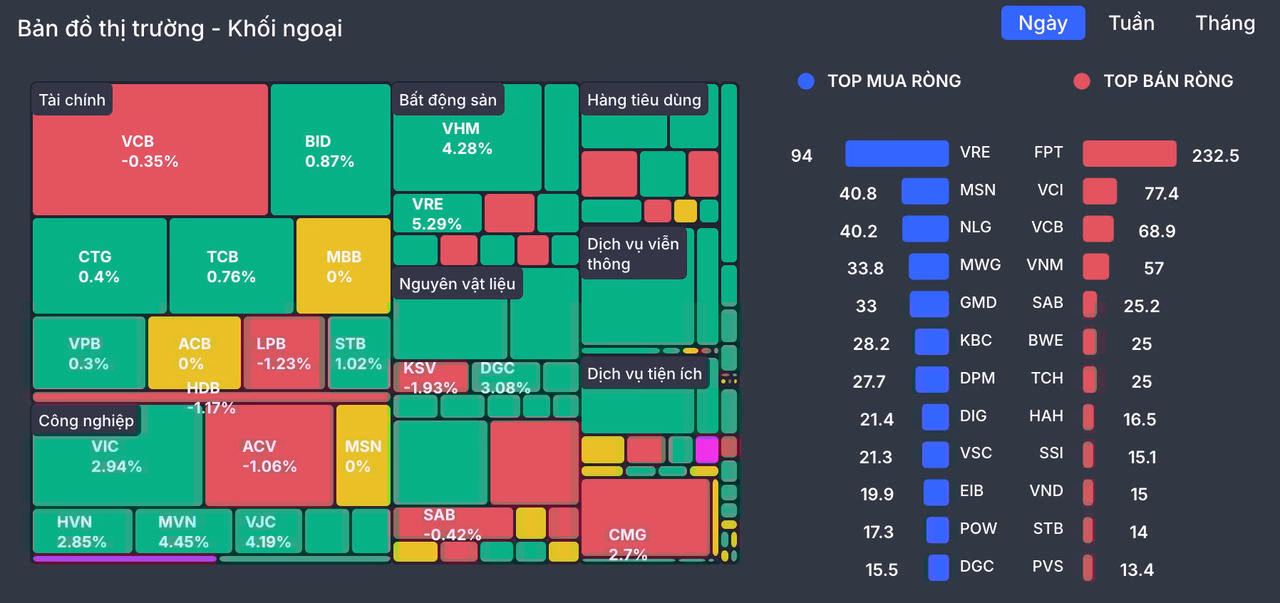The image size is (1280, 603).
Task: Select the magenta tile in Dịch vụ tiện ích
Action: (707, 449)
